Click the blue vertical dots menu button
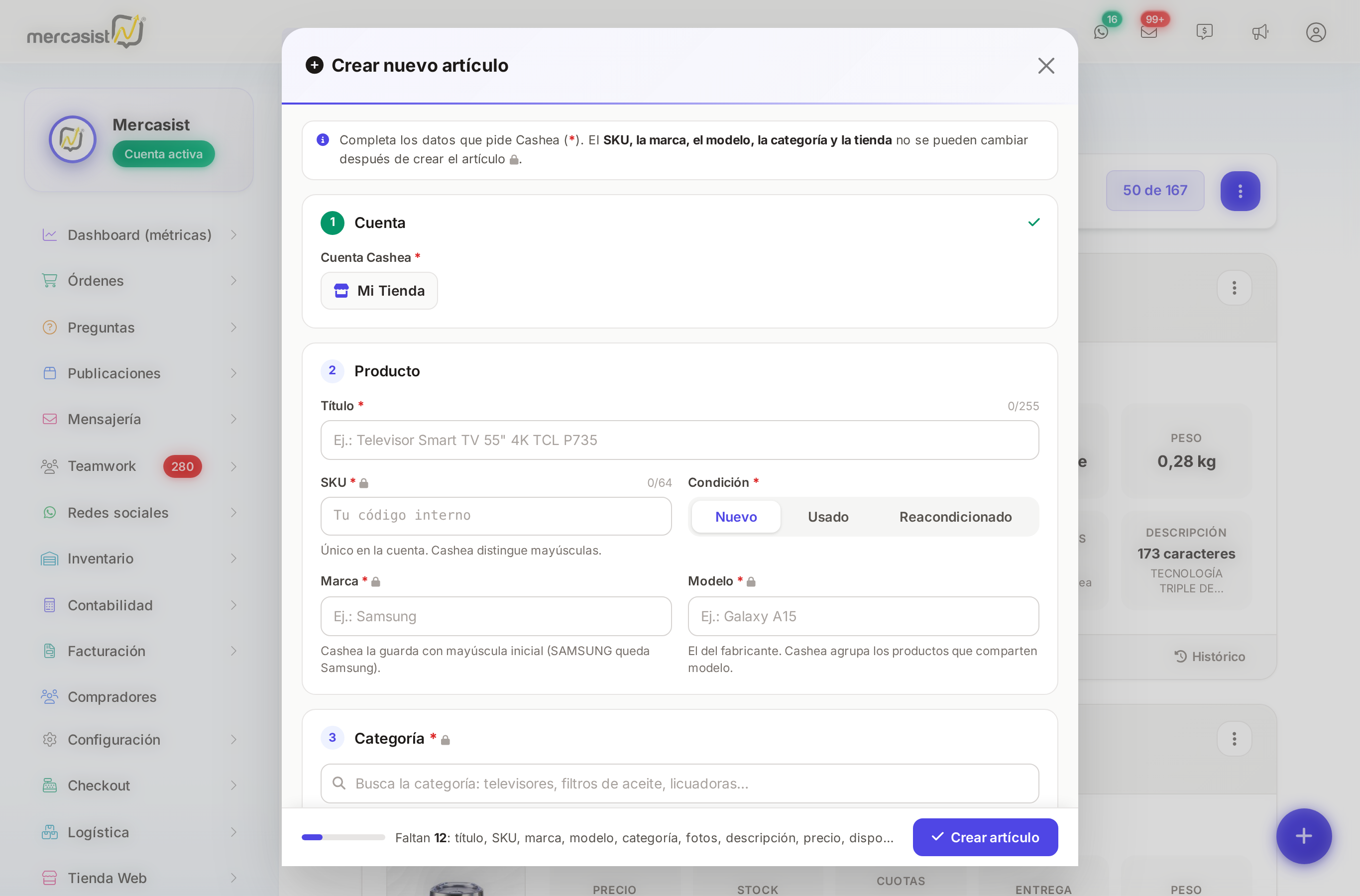 (1240, 191)
